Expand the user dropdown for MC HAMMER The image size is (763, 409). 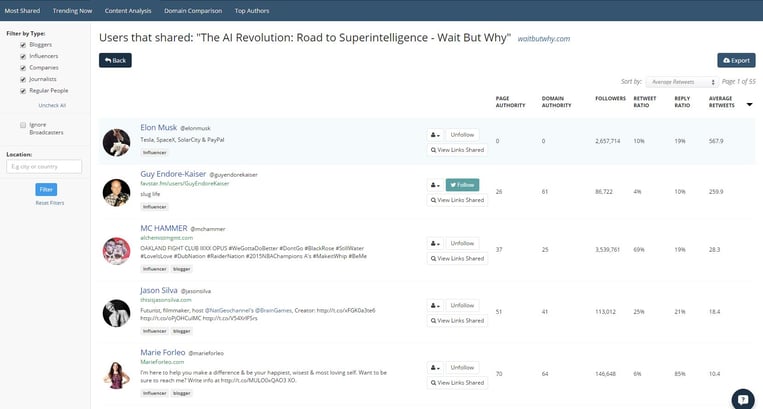[x=435, y=243]
